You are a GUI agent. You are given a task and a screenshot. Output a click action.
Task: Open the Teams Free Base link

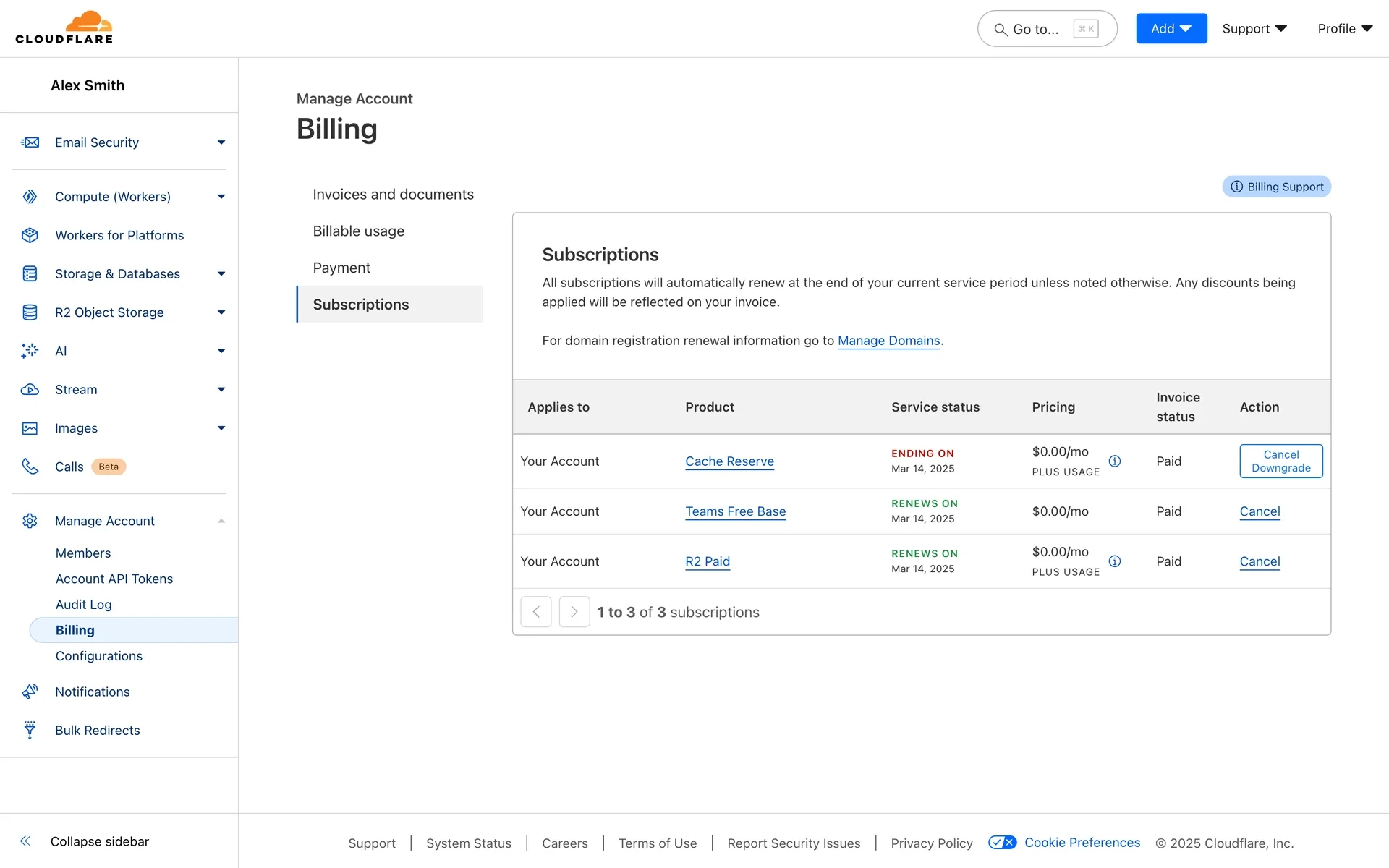[735, 511]
